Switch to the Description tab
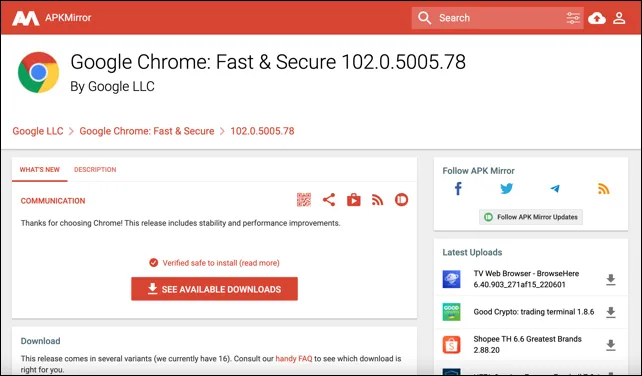642x376 pixels. tap(95, 170)
